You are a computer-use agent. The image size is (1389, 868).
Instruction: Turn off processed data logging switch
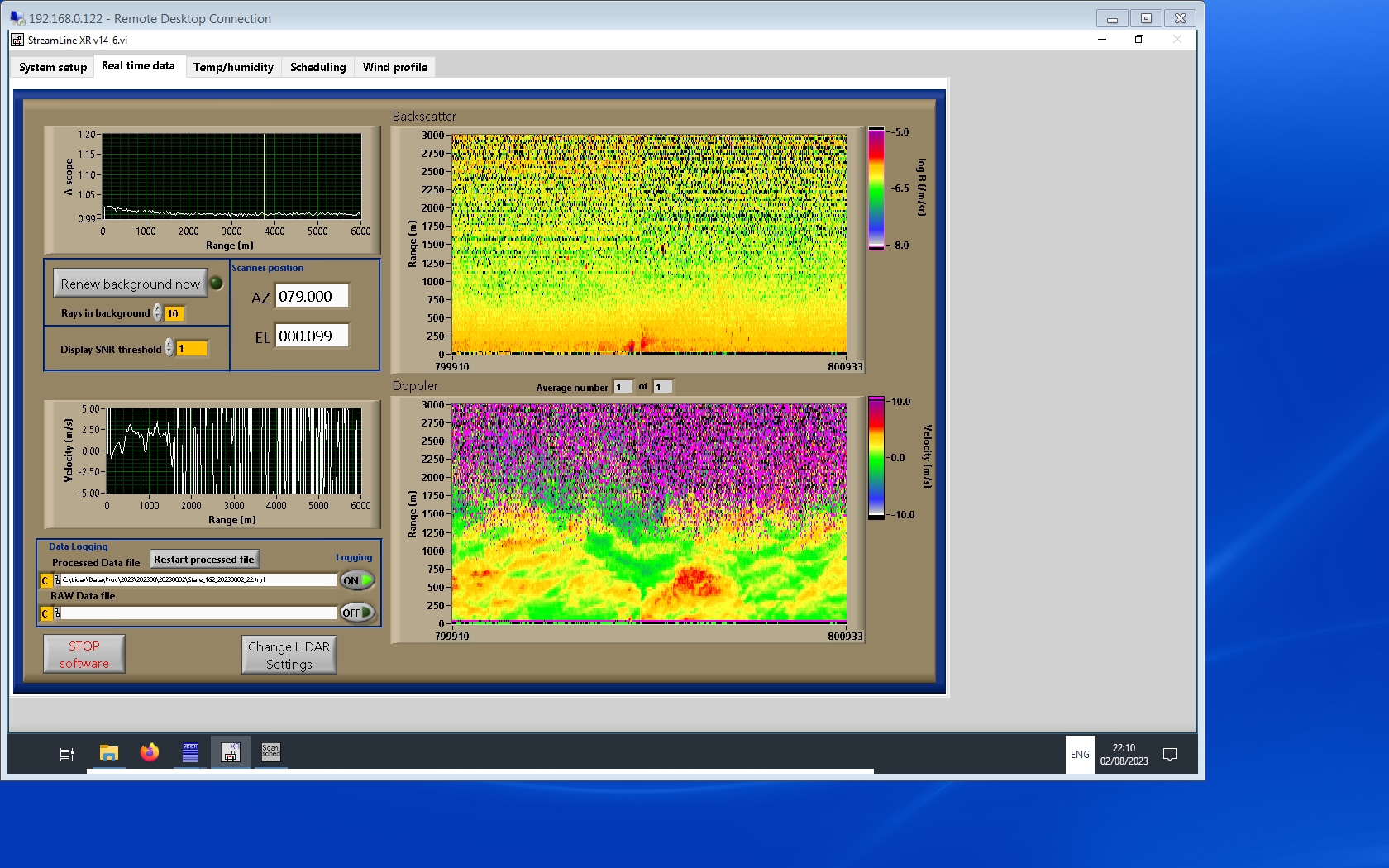[357, 580]
